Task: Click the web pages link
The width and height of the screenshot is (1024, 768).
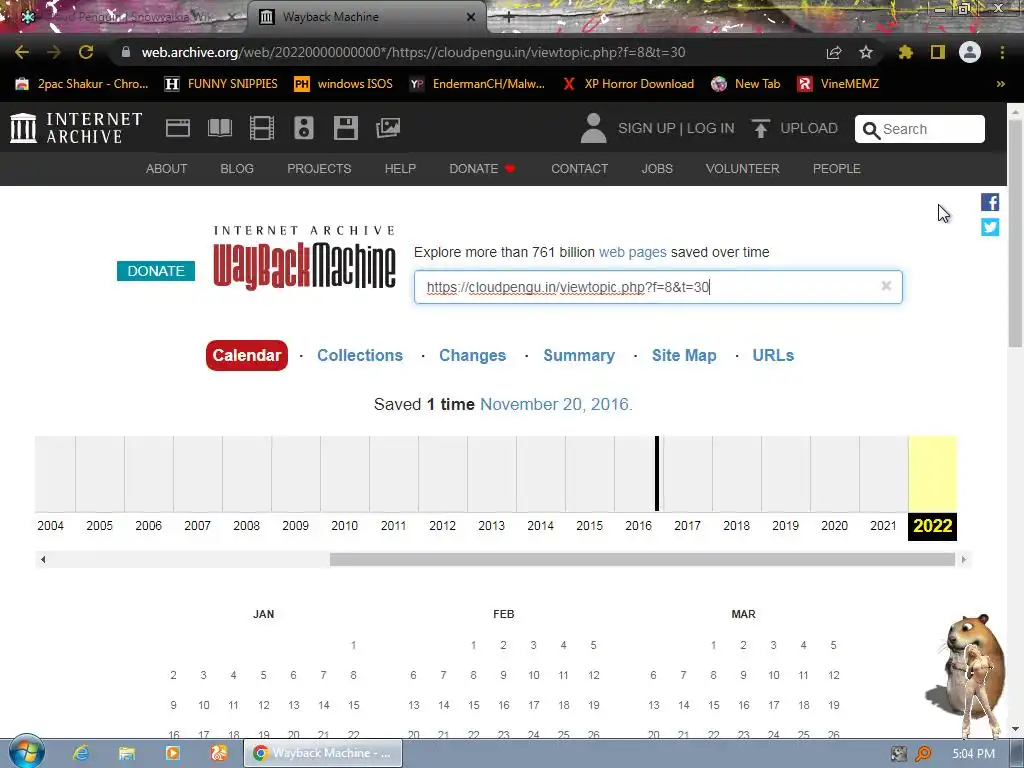Action: point(633,252)
